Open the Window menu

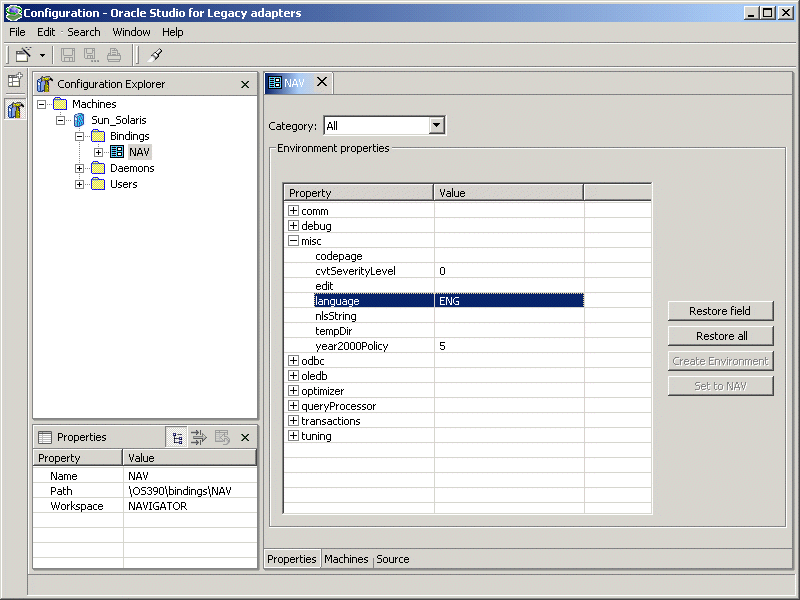131,32
